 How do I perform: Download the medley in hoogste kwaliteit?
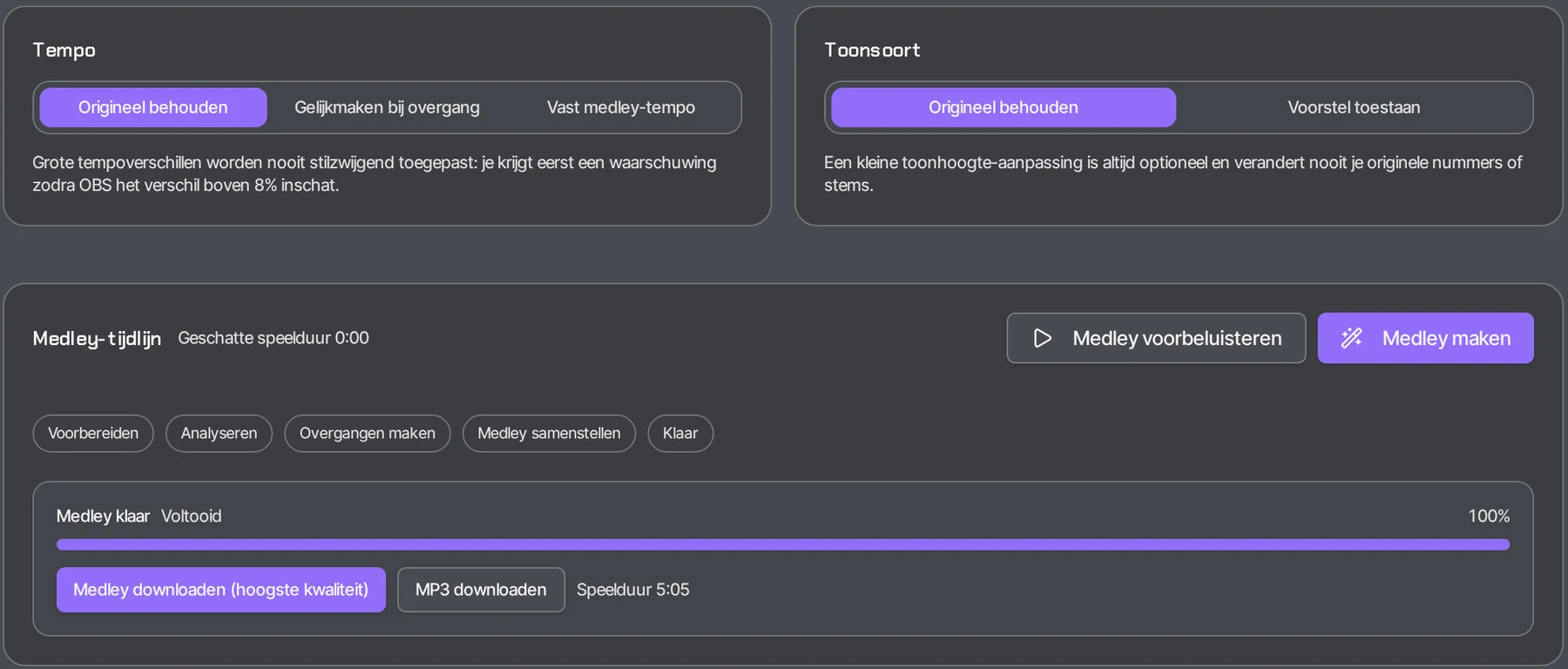[x=221, y=590]
